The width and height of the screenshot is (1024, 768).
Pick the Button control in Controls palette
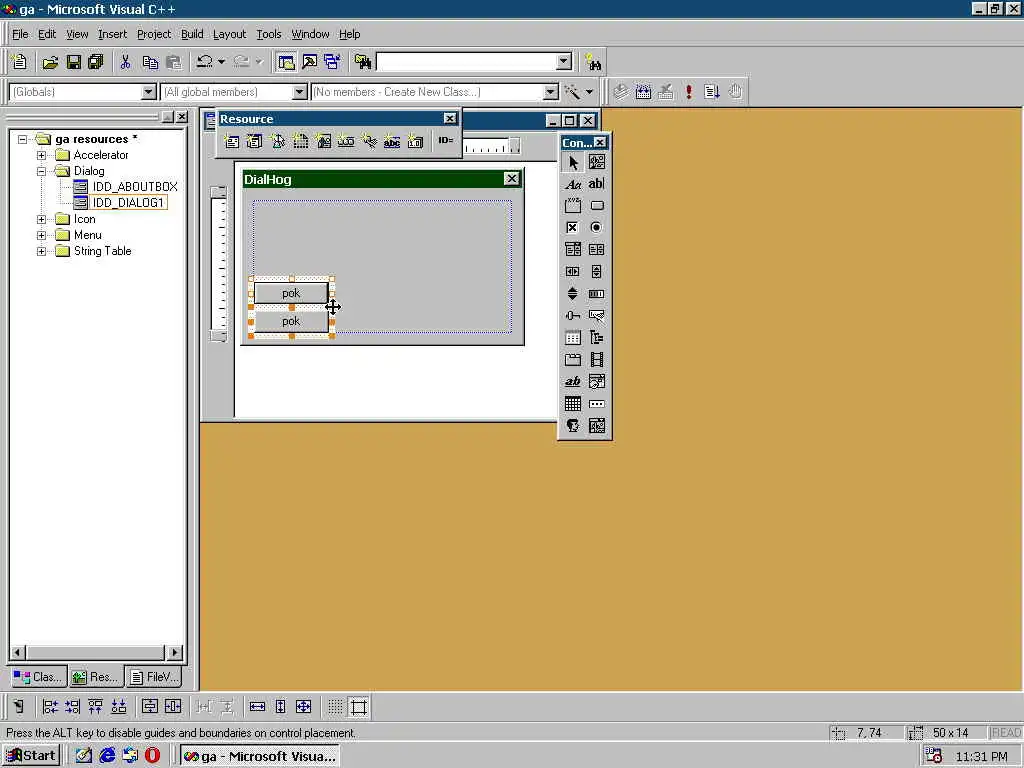pos(596,206)
